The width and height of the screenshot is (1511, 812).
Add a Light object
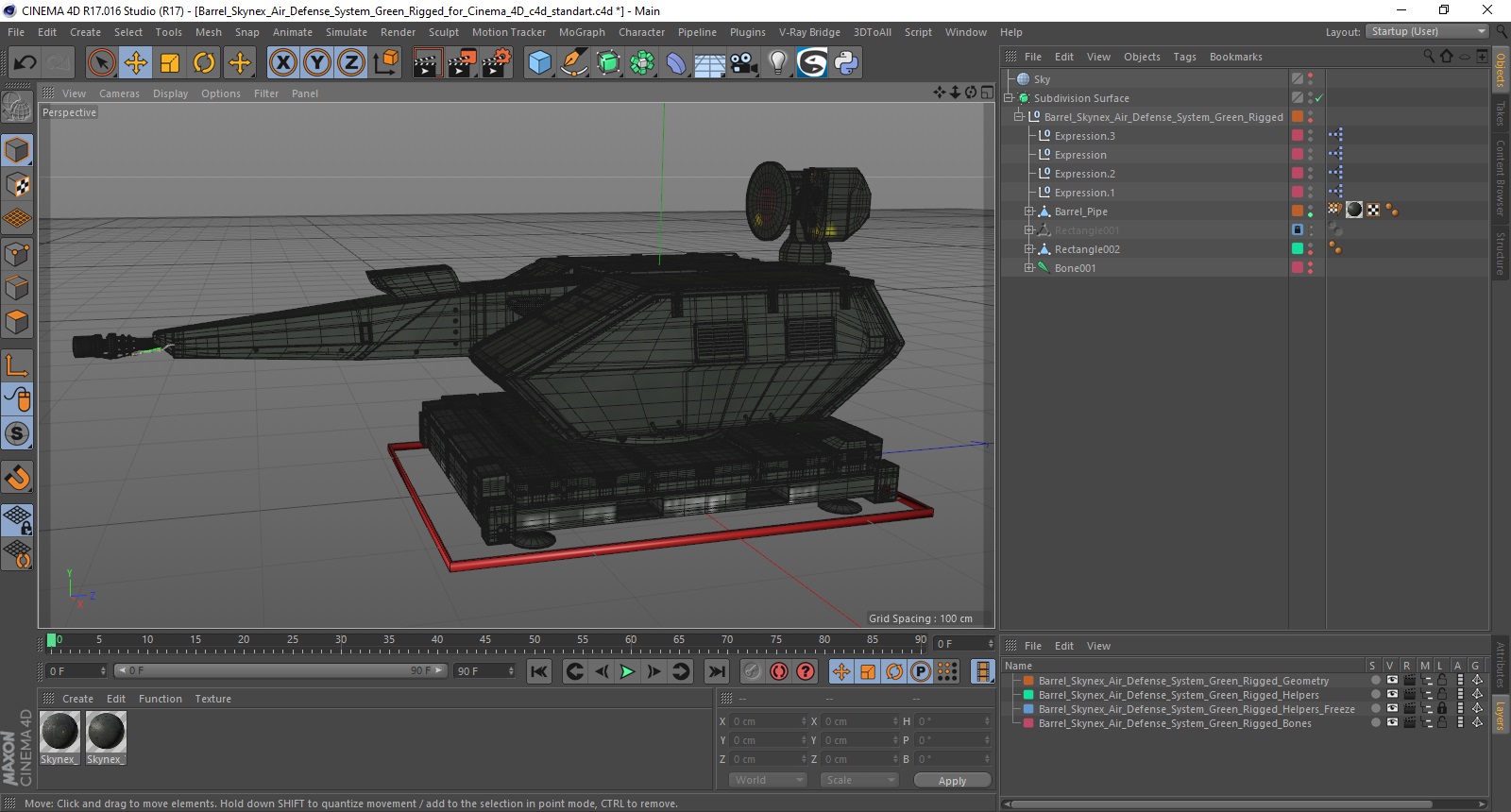click(778, 63)
